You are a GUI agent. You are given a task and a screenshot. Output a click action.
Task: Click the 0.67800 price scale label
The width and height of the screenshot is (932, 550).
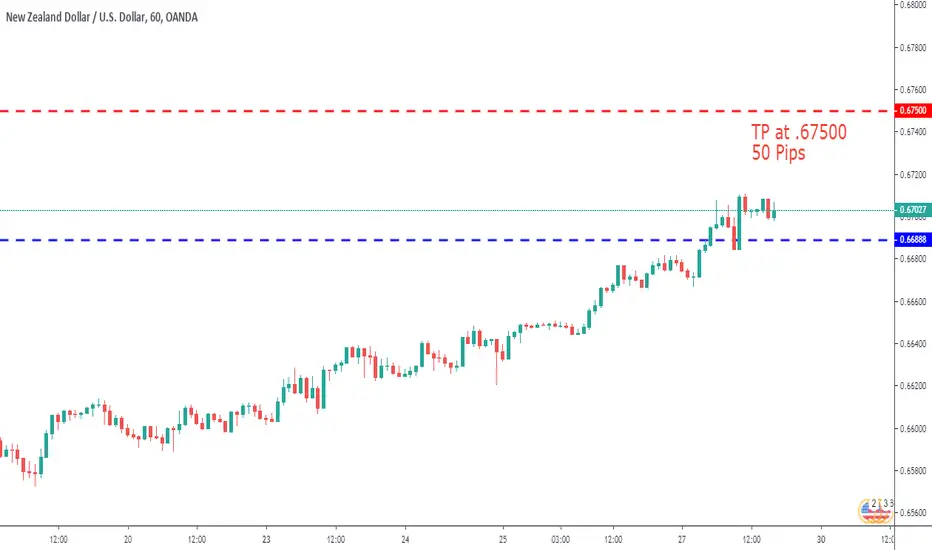point(912,48)
